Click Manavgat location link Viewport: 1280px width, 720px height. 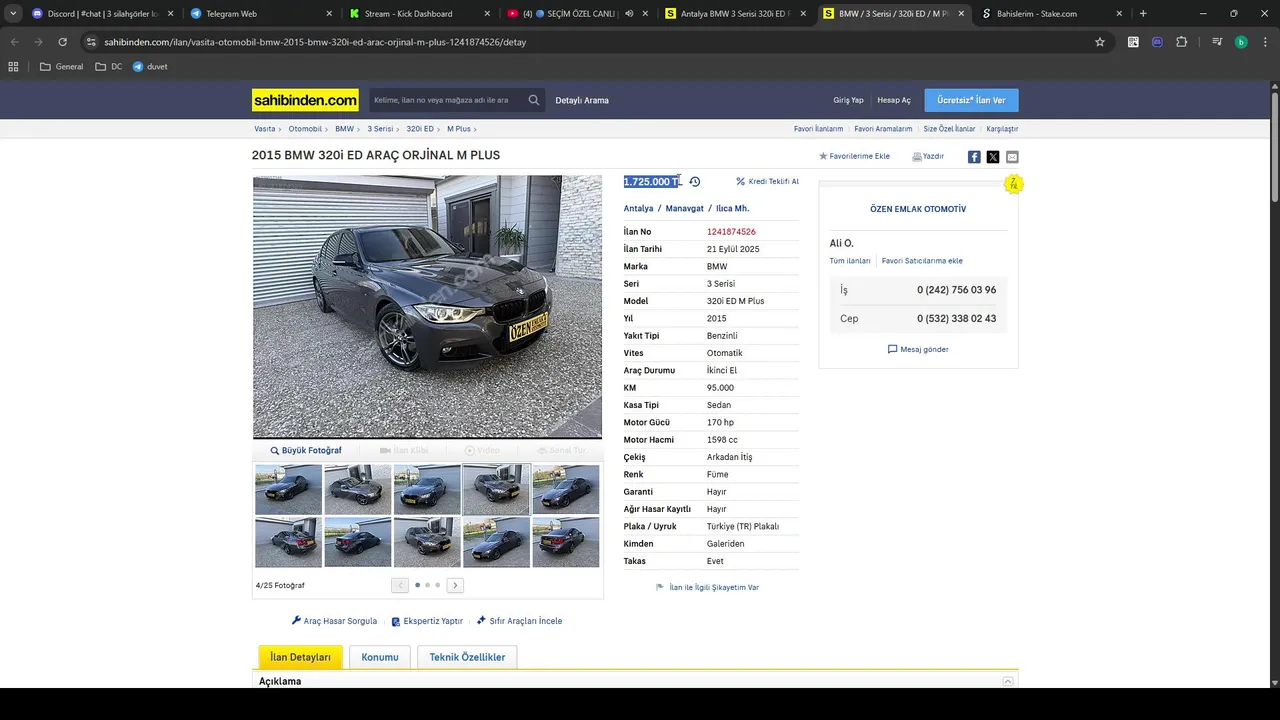pyautogui.click(x=685, y=209)
